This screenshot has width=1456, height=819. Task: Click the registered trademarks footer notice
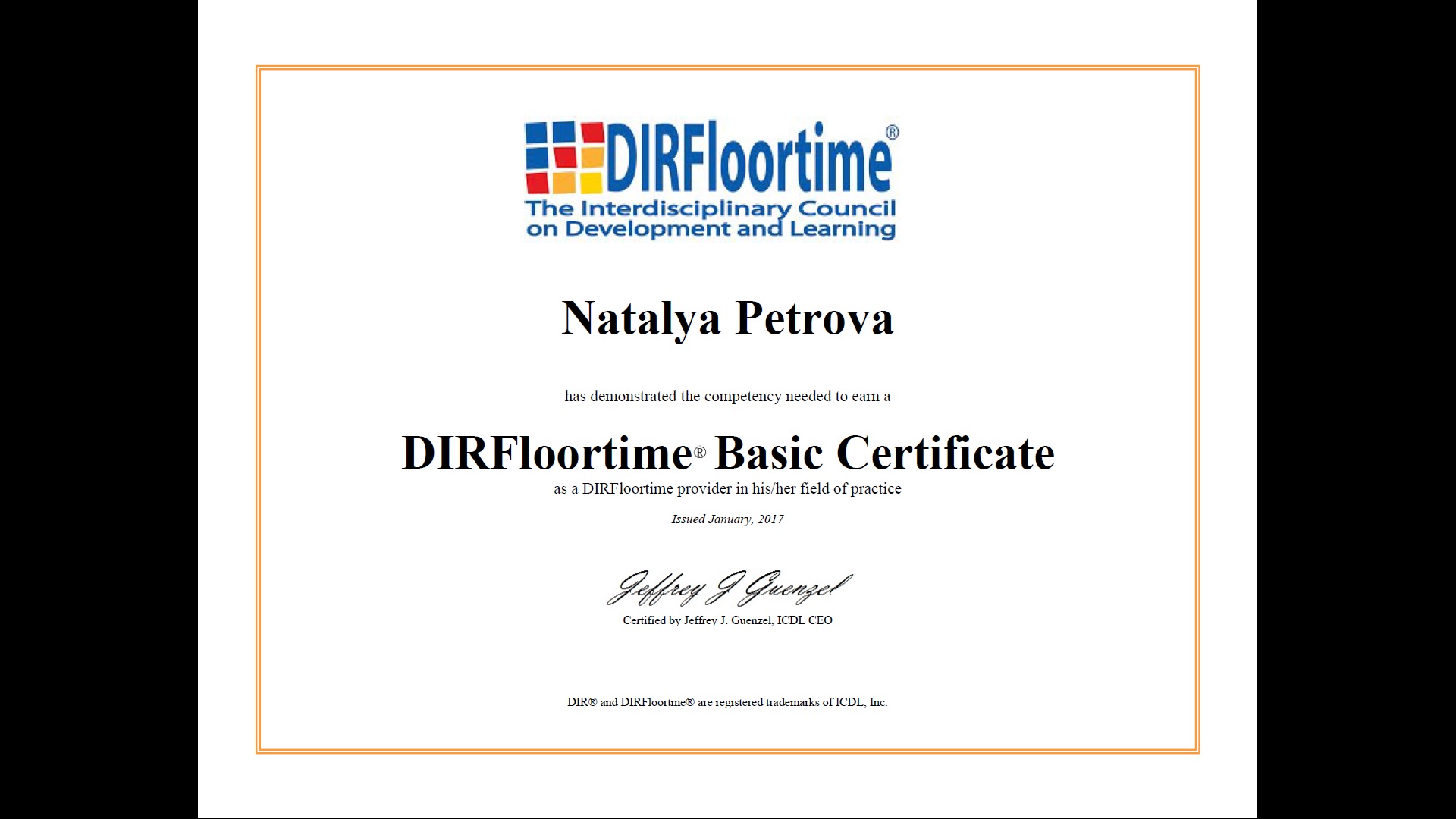727,702
